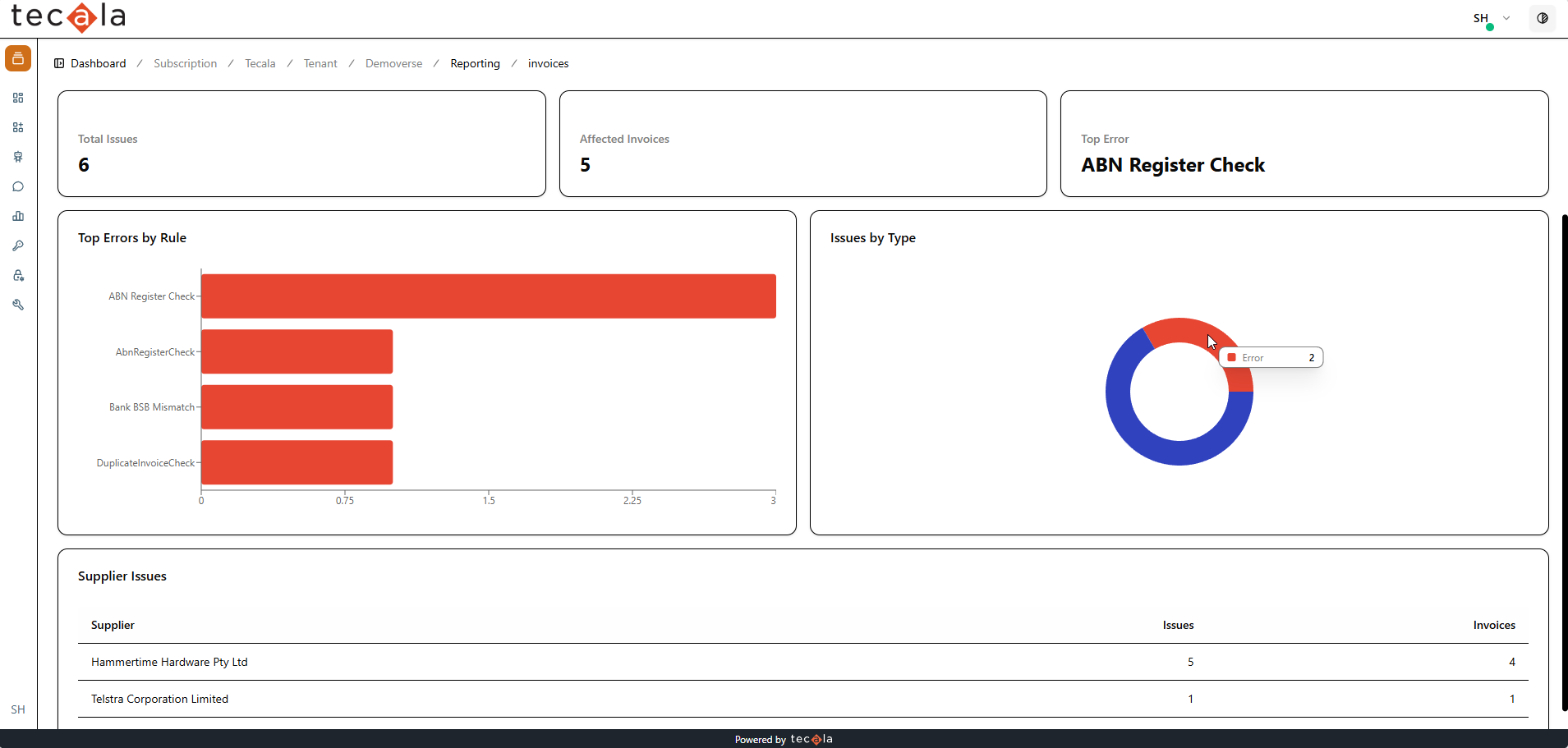
Task: Click the Total Issues card
Action: click(x=301, y=144)
